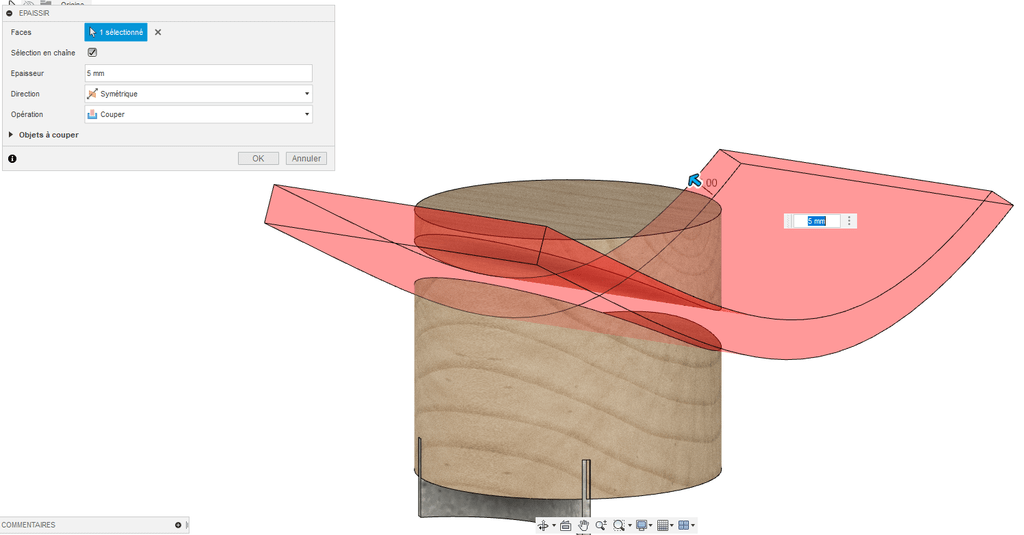
Task: Expand the Viewports dropdown arrow
Action: [692, 525]
